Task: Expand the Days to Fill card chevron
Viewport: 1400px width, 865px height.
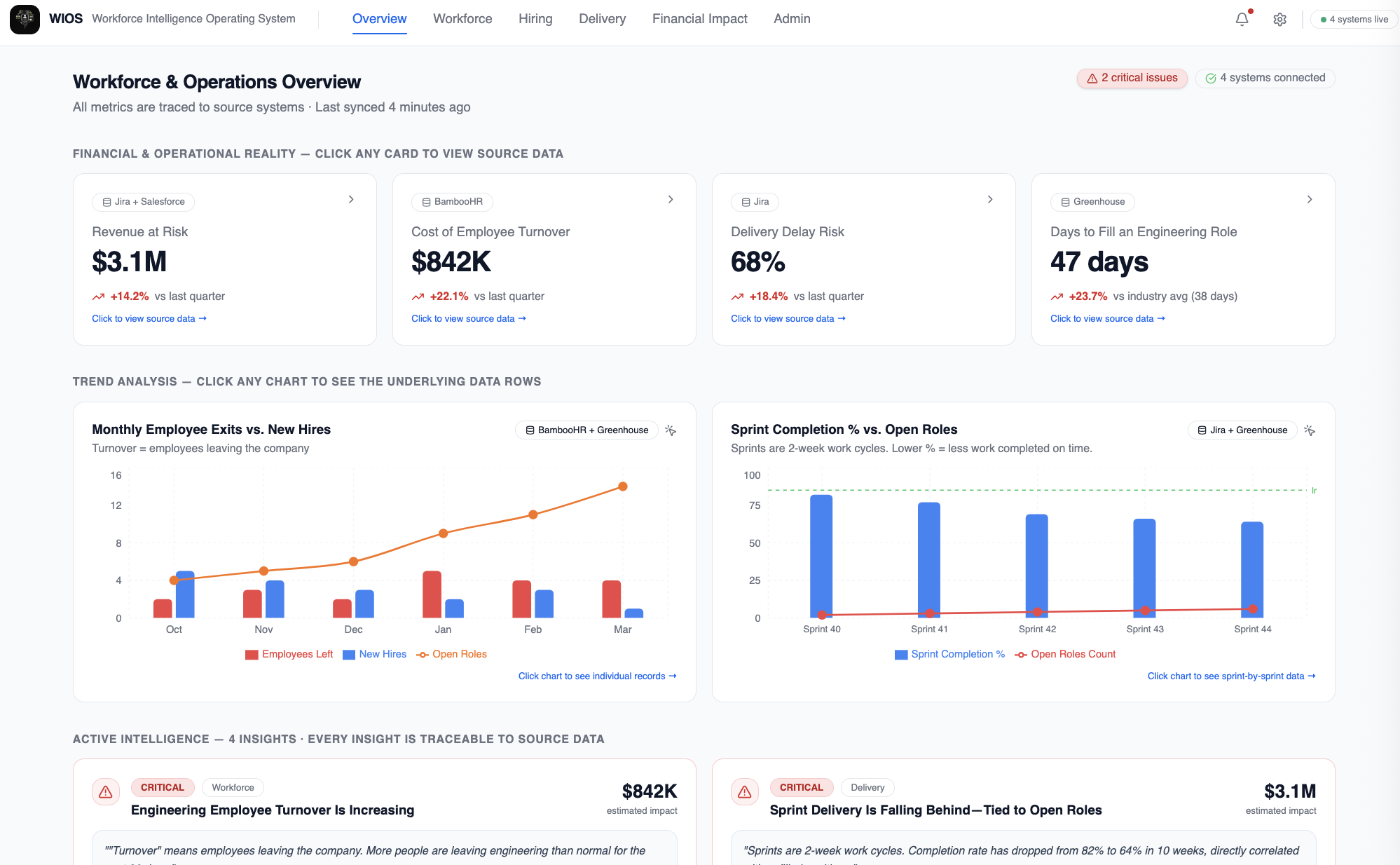Action: tap(1310, 200)
